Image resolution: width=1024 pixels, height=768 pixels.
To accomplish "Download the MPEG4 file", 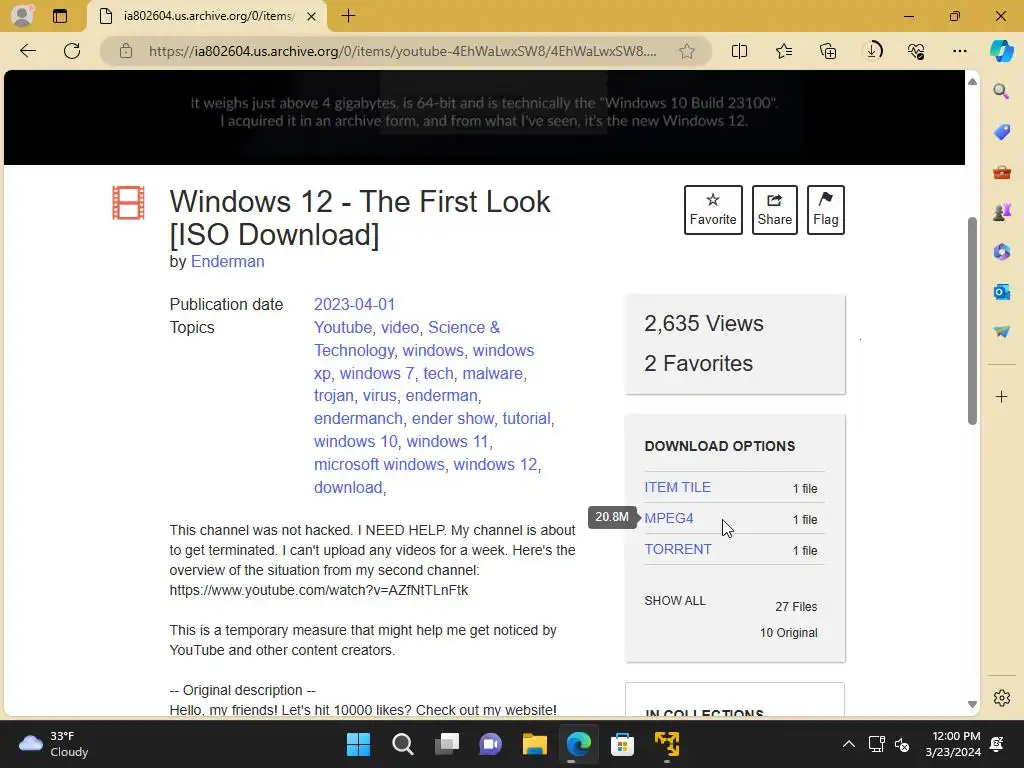I will [x=669, y=518].
